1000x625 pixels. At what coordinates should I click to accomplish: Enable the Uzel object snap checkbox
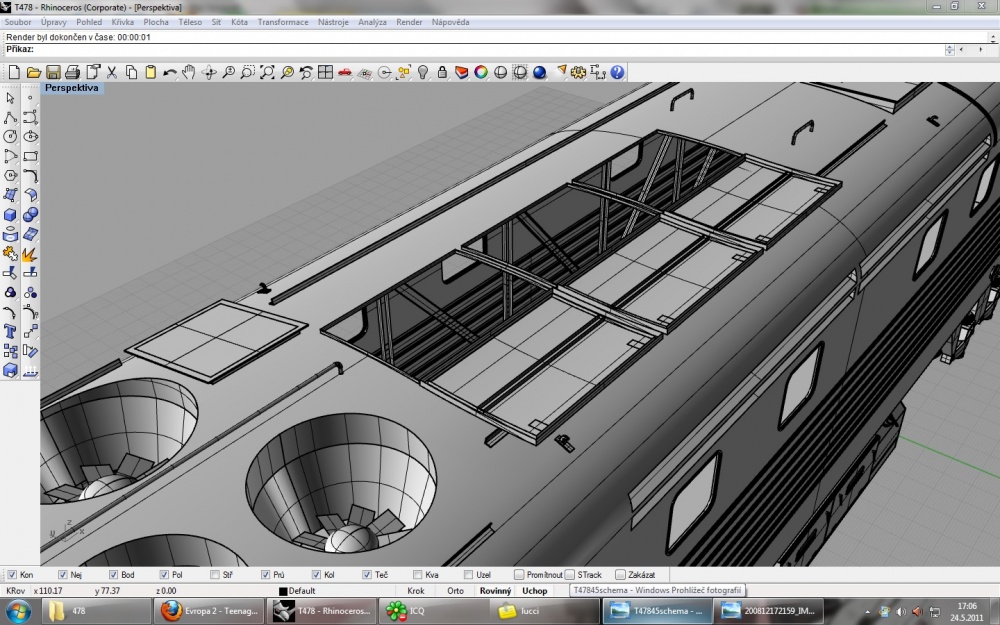[469, 575]
